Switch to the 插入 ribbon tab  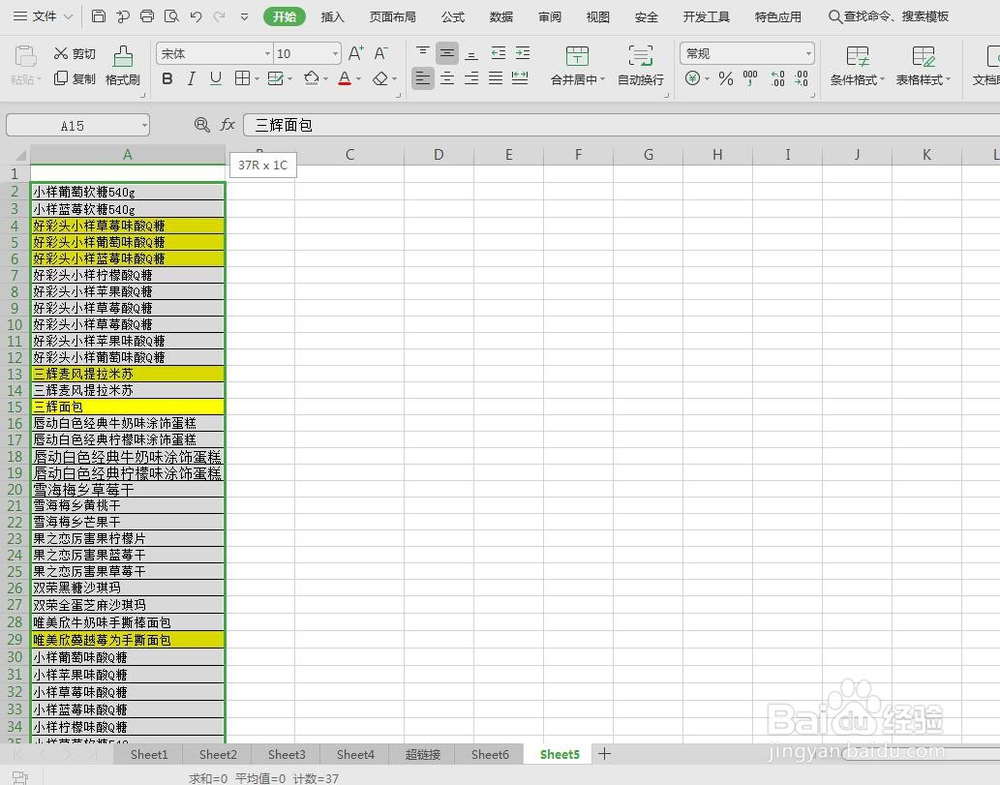tap(332, 17)
